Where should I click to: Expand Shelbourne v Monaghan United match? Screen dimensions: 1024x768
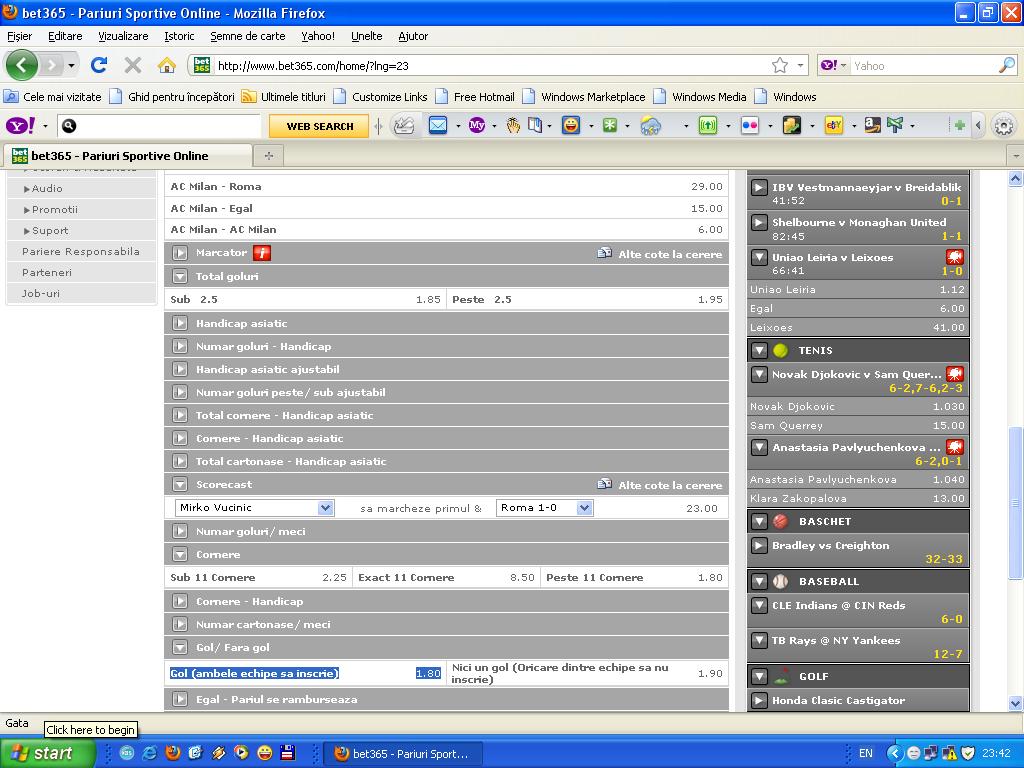(x=759, y=222)
